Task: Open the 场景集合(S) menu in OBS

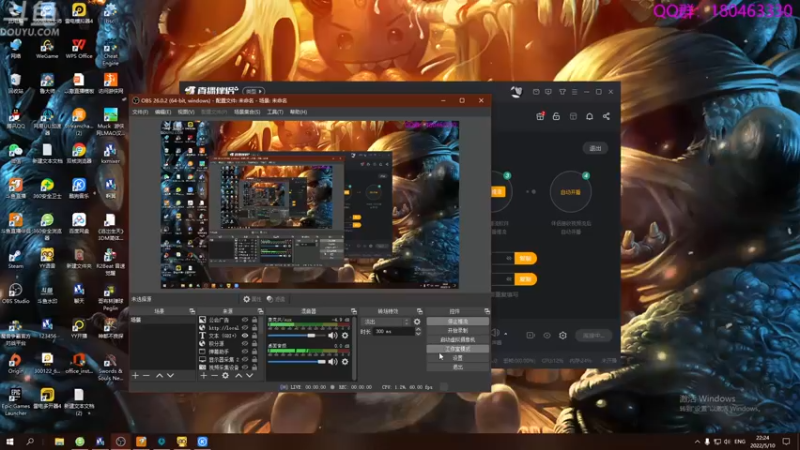Action: pyautogui.click(x=247, y=112)
